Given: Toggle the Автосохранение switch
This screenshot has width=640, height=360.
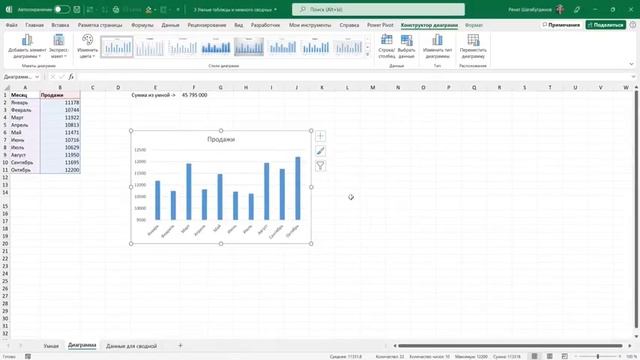Looking at the screenshot, I should [x=62, y=9].
